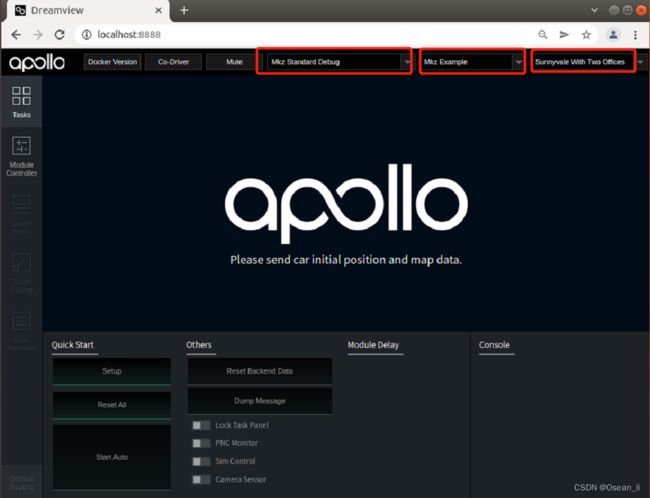The height and width of the screenshot is (498, 650).
Task: Open the browser profile avatar
Action: 613,35
